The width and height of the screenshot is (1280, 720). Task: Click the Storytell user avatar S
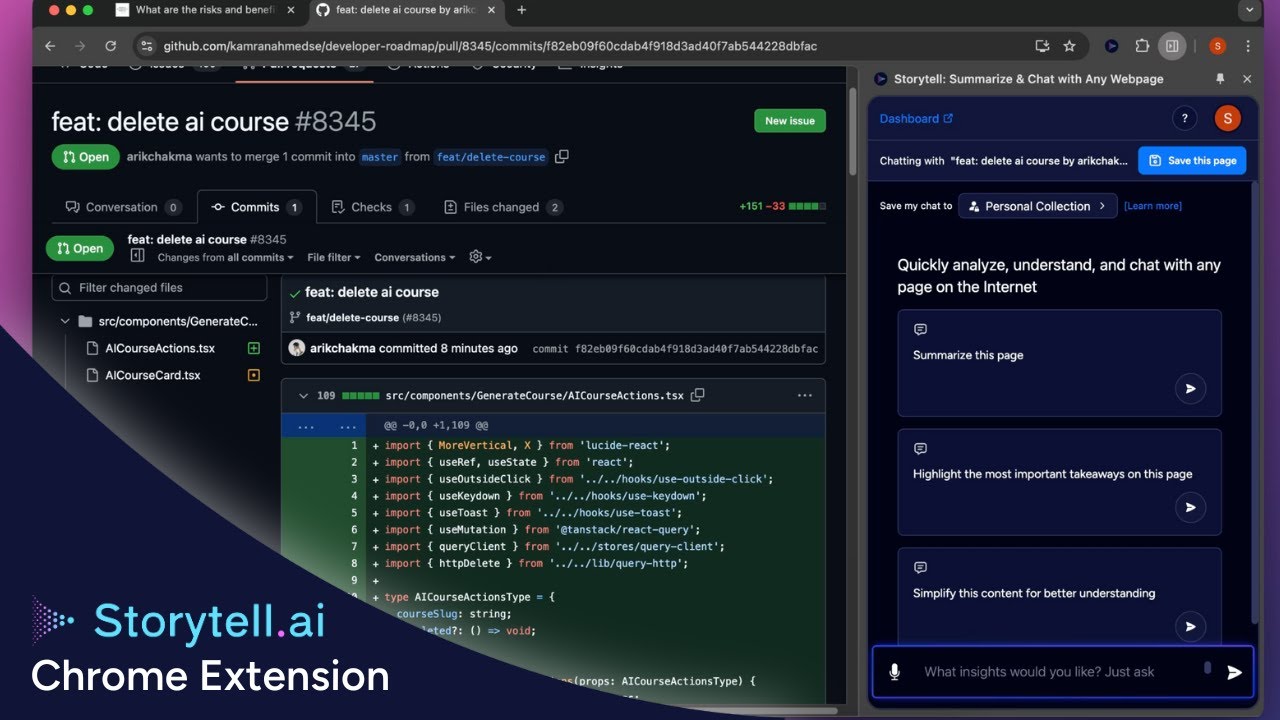coord(1227,118)
